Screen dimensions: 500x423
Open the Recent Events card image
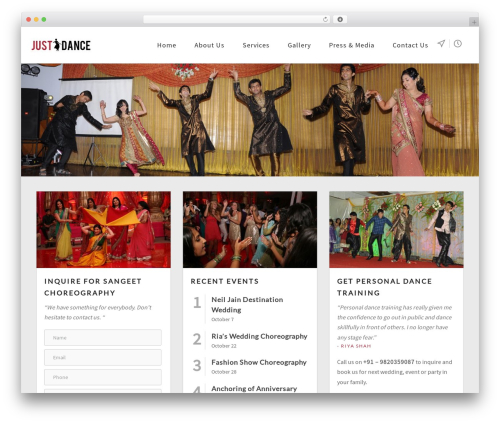(250, 229)
